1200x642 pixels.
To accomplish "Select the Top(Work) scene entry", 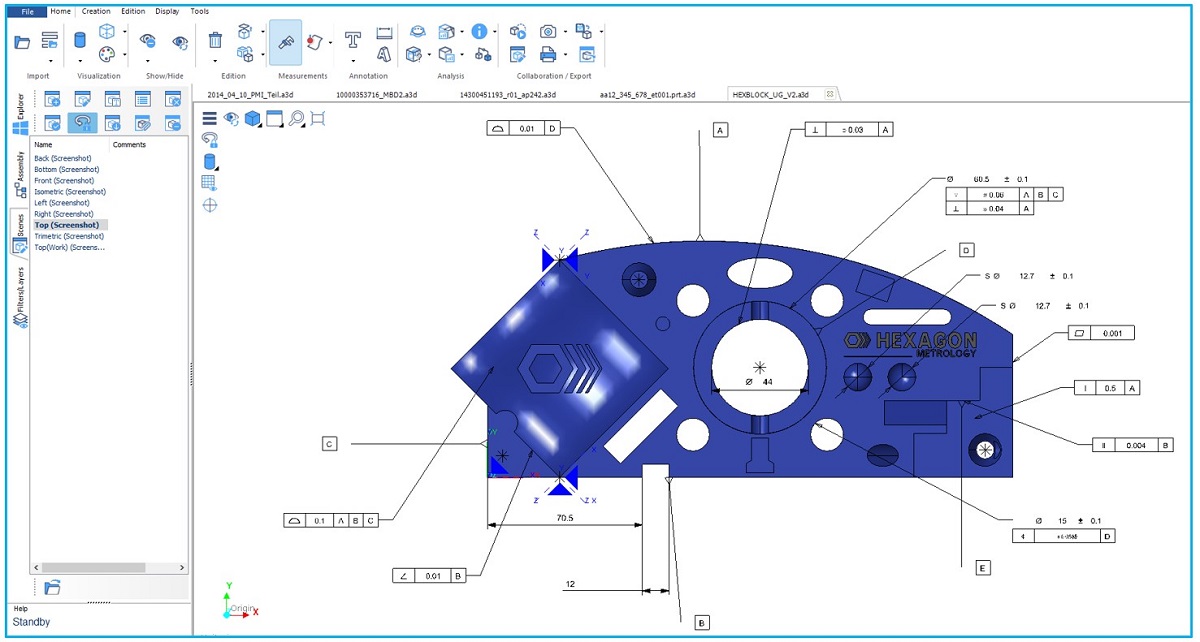I will pyautogui.click(x=69, y=247).
